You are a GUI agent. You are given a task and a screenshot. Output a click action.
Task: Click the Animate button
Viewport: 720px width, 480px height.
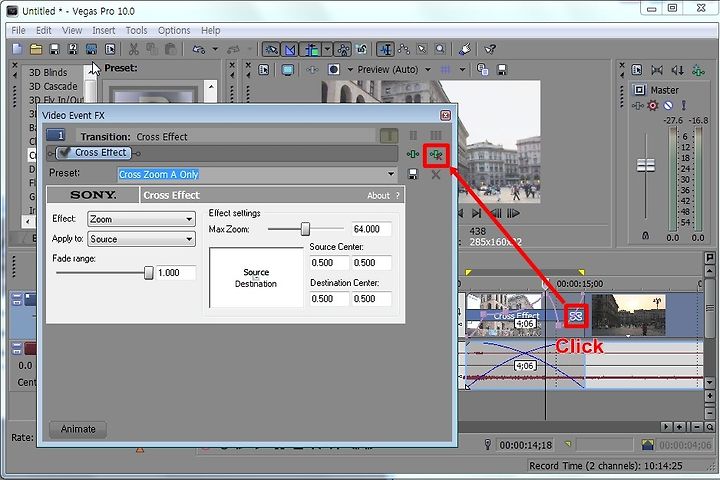[78, 429]
